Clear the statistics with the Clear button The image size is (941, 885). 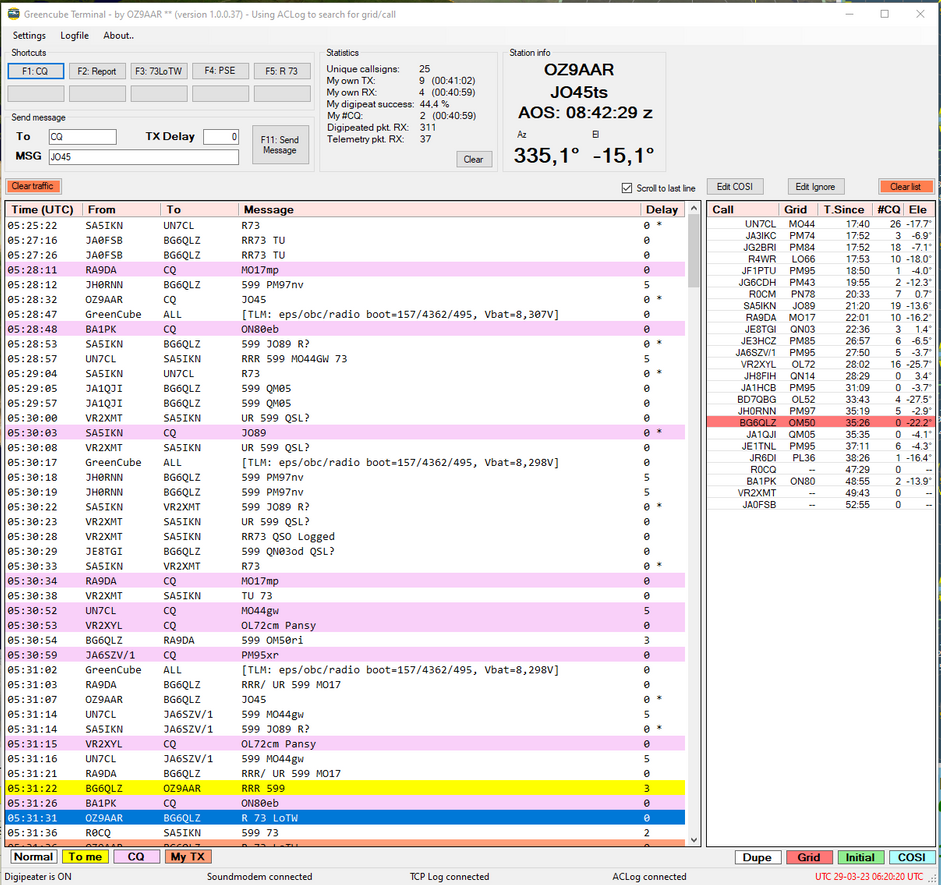coord(474,160)
